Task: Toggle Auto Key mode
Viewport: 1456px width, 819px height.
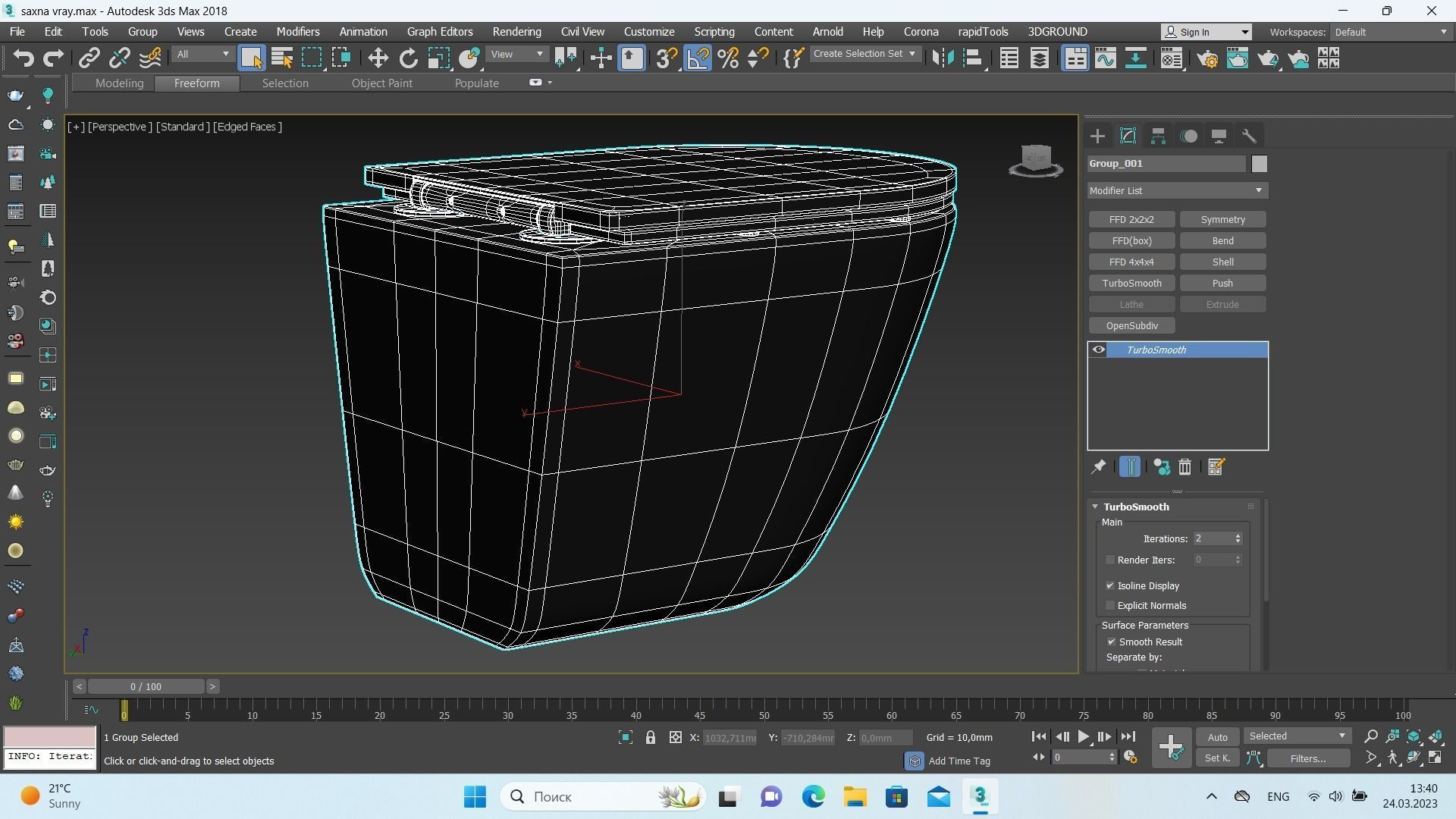Action: click(1217, 737)
